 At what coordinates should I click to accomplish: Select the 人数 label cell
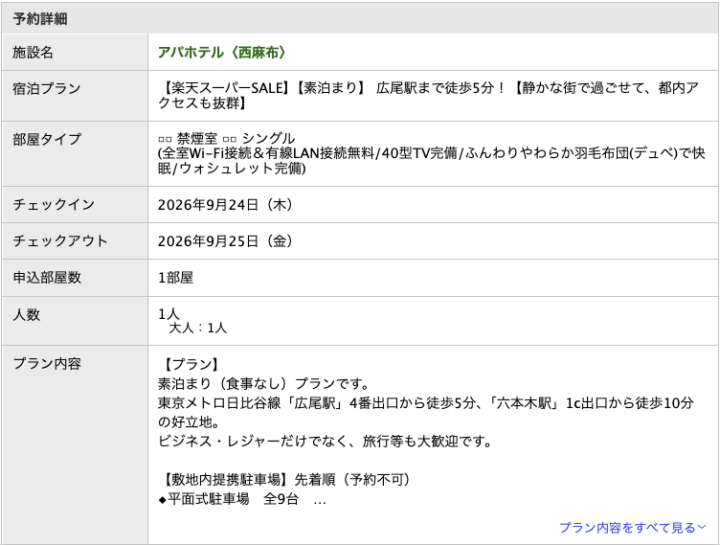(x=74, y=321)
